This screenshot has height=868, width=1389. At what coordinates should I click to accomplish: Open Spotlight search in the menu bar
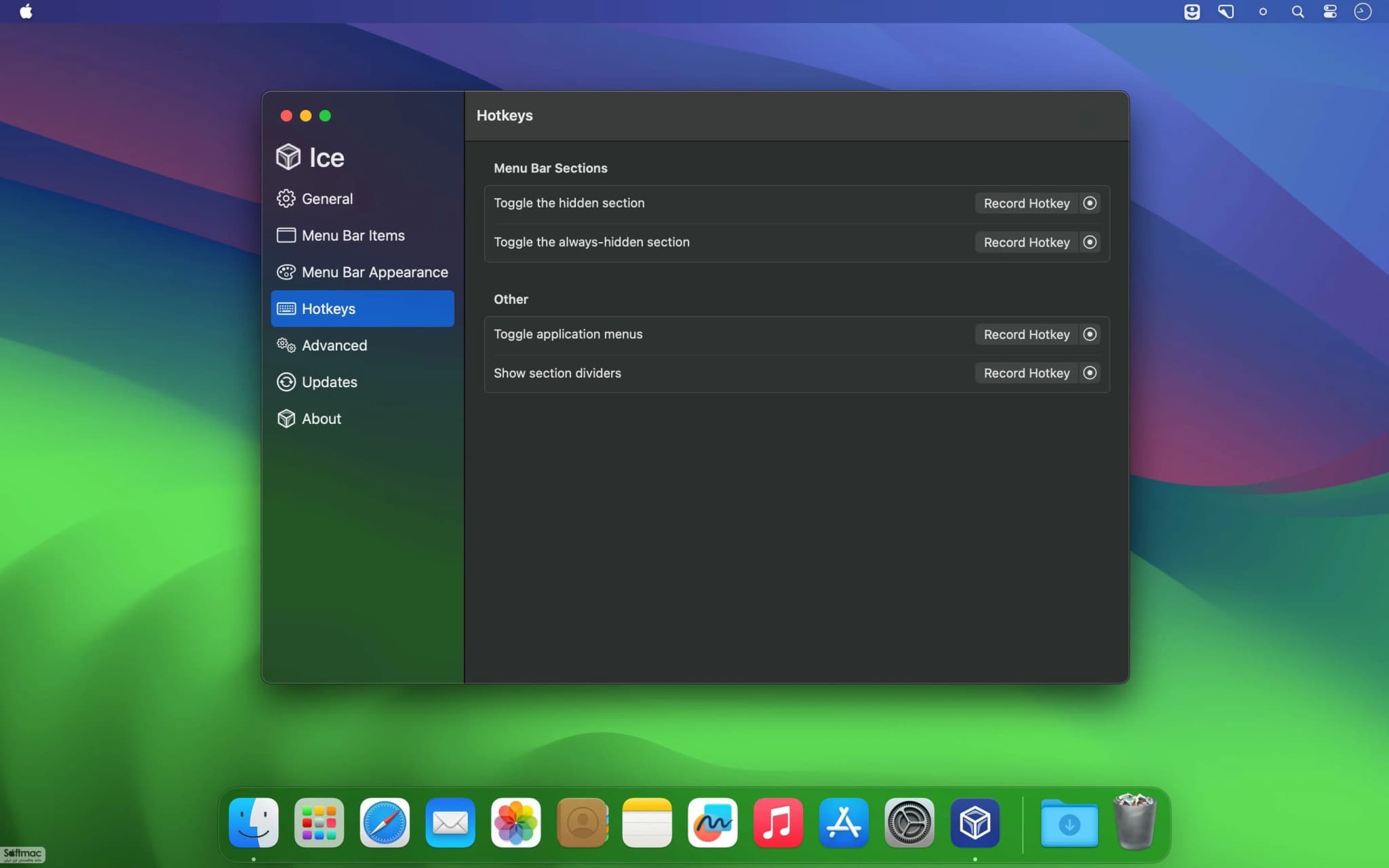point(1297,12)
